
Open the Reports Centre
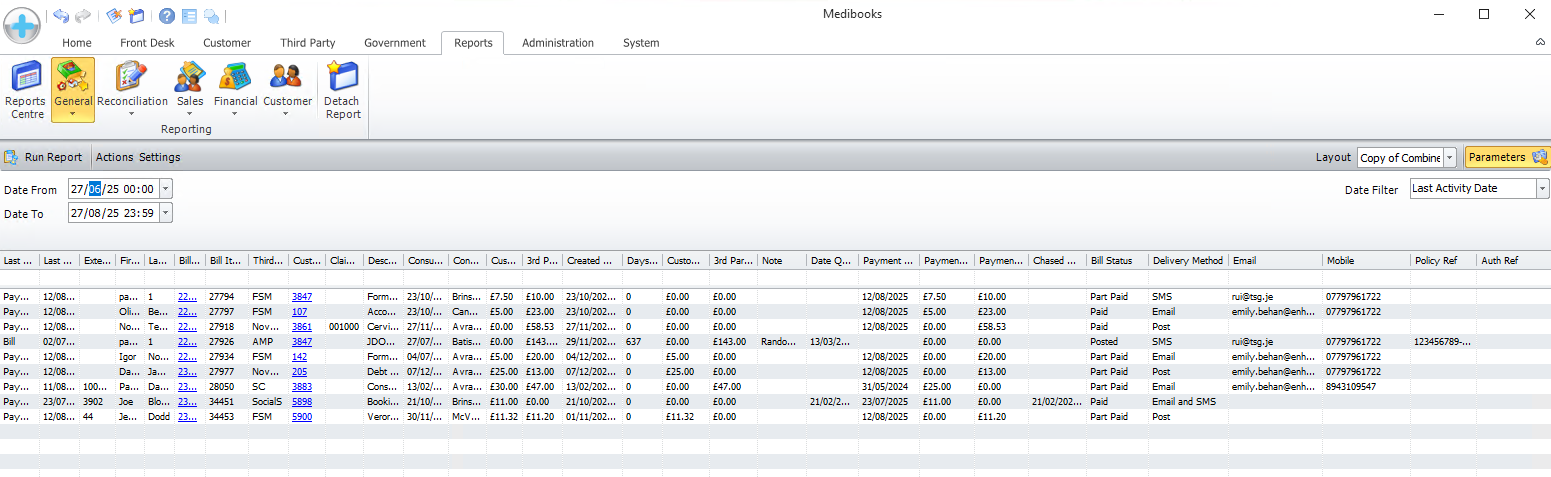click(x=26, y=89)
